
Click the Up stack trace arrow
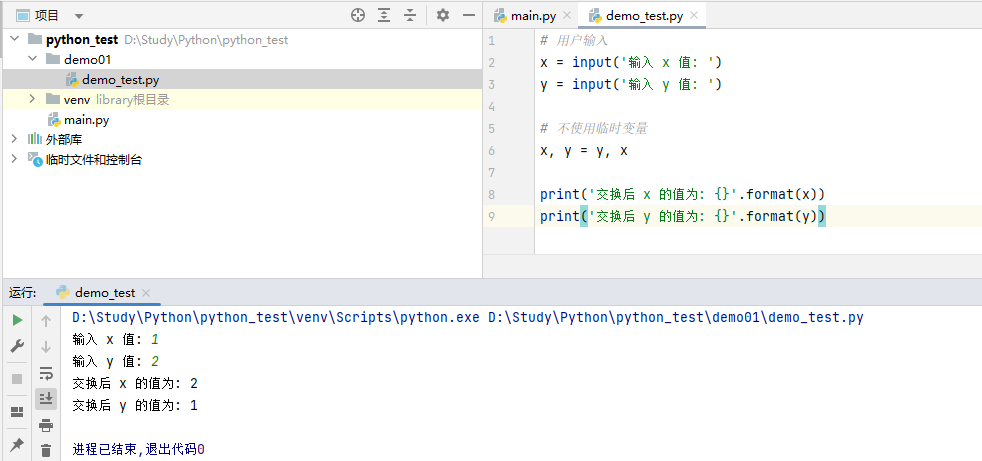click(46, 321)
